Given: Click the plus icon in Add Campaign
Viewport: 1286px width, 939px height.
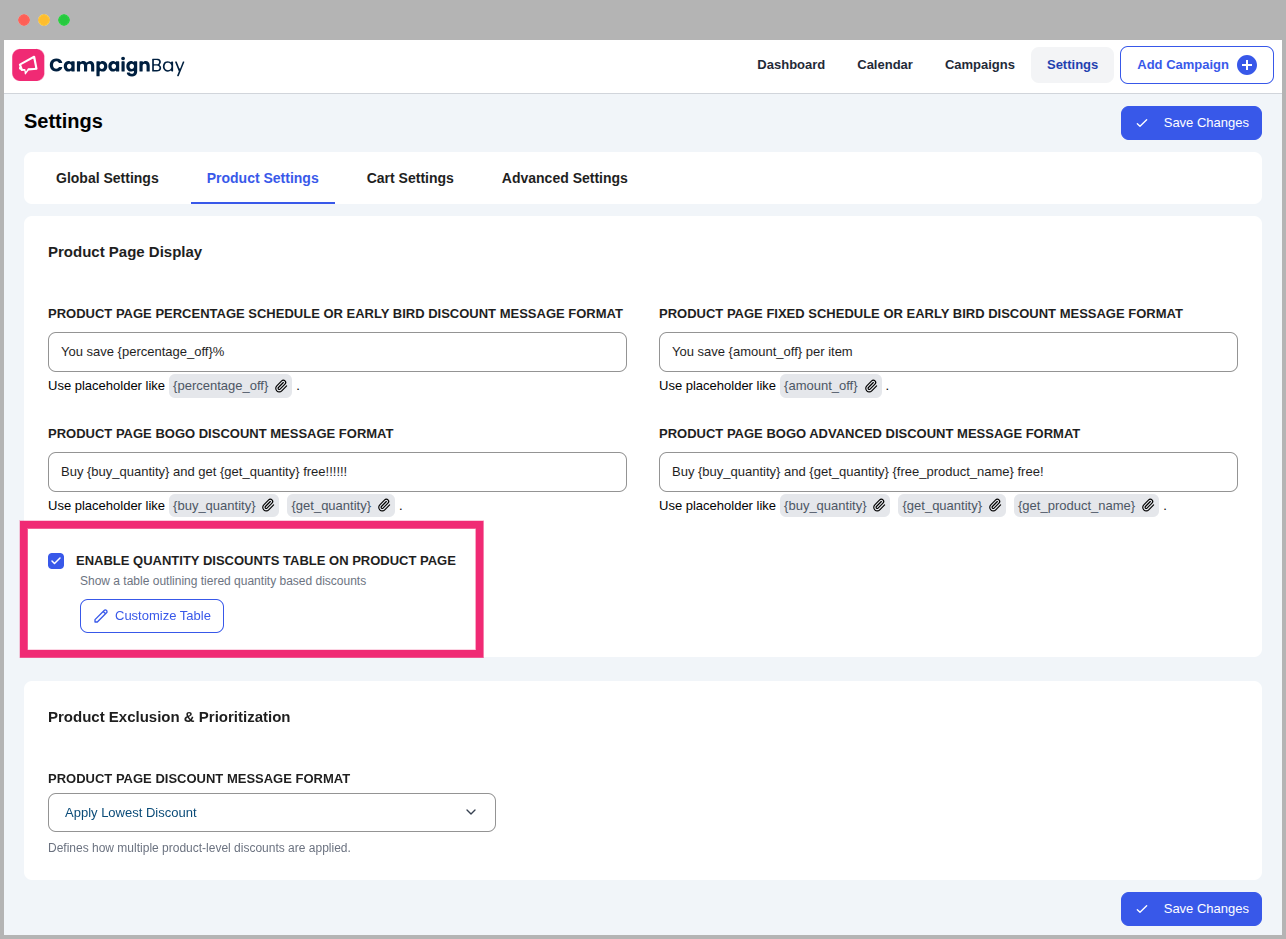Looking at the screenshot, I should pyautogui.click(x=1247, y=64).
